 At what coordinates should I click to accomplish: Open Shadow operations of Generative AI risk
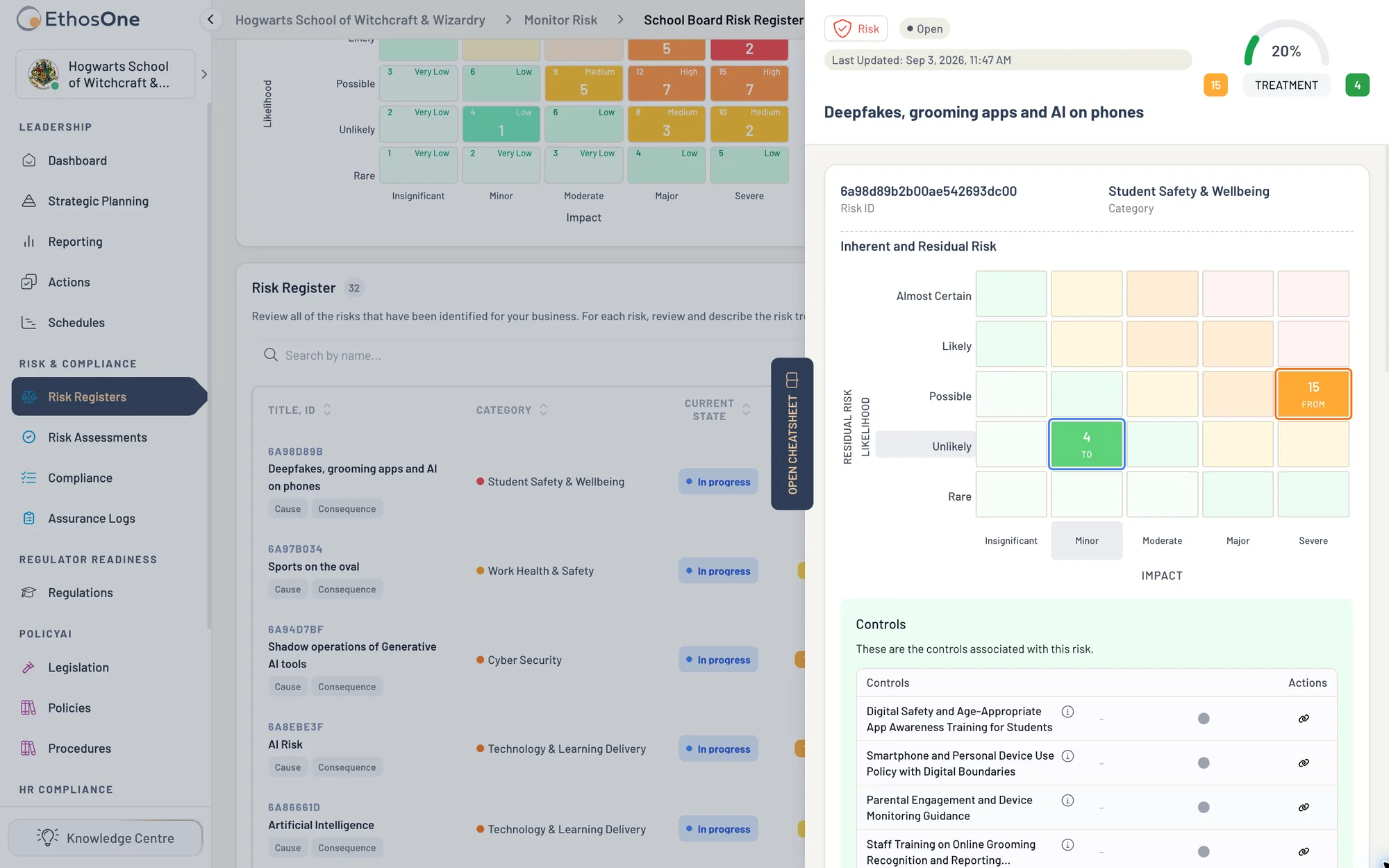point(352,655)
